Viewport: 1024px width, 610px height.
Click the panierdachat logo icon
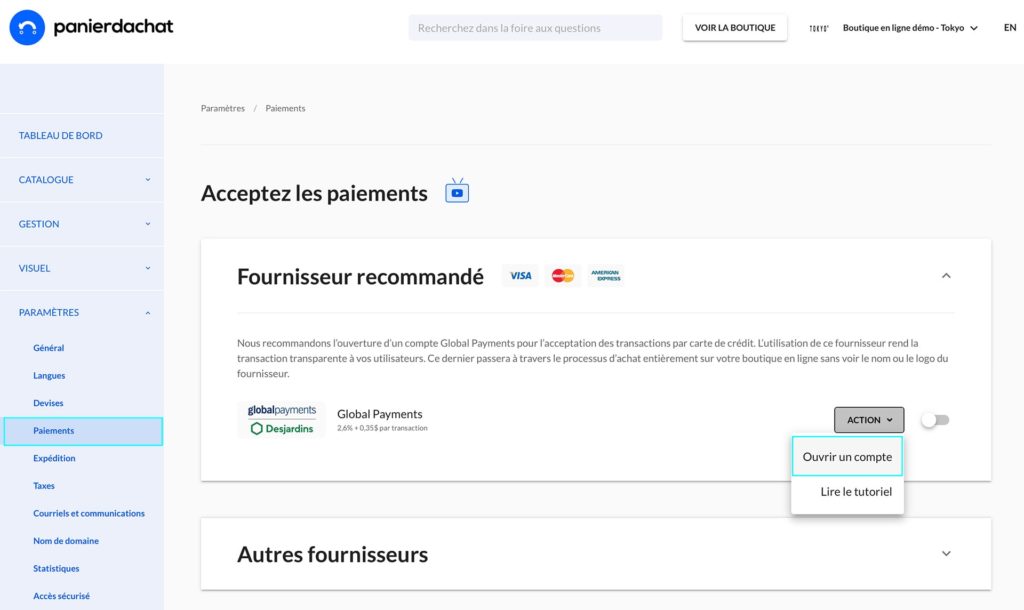coord(27,27)
